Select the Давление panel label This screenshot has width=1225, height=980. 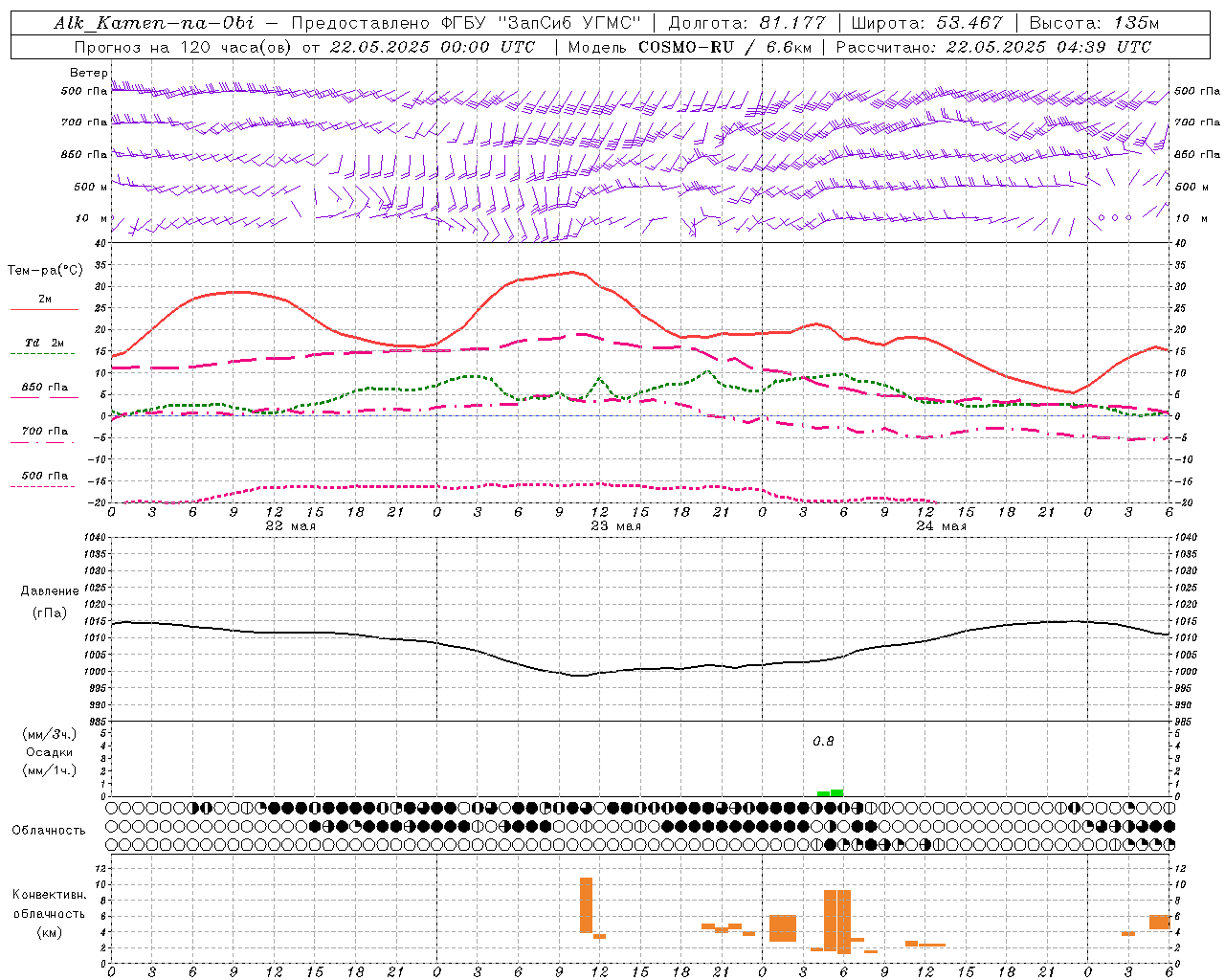(x=50, y=591)
